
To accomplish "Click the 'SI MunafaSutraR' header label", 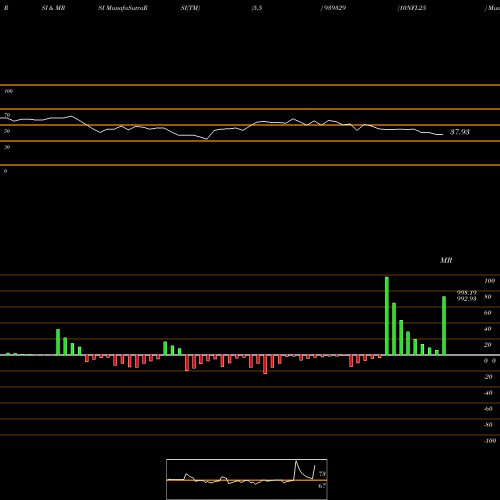I will coord(123,8).
